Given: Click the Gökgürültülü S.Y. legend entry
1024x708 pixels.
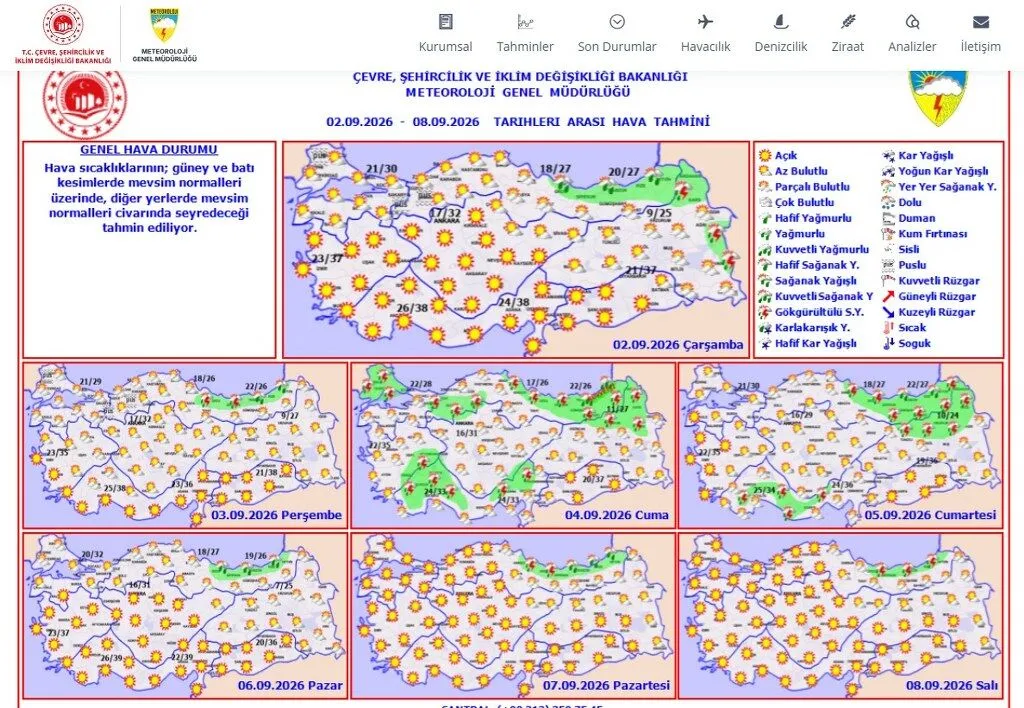Looking at the screenshot, I should 810,312.
